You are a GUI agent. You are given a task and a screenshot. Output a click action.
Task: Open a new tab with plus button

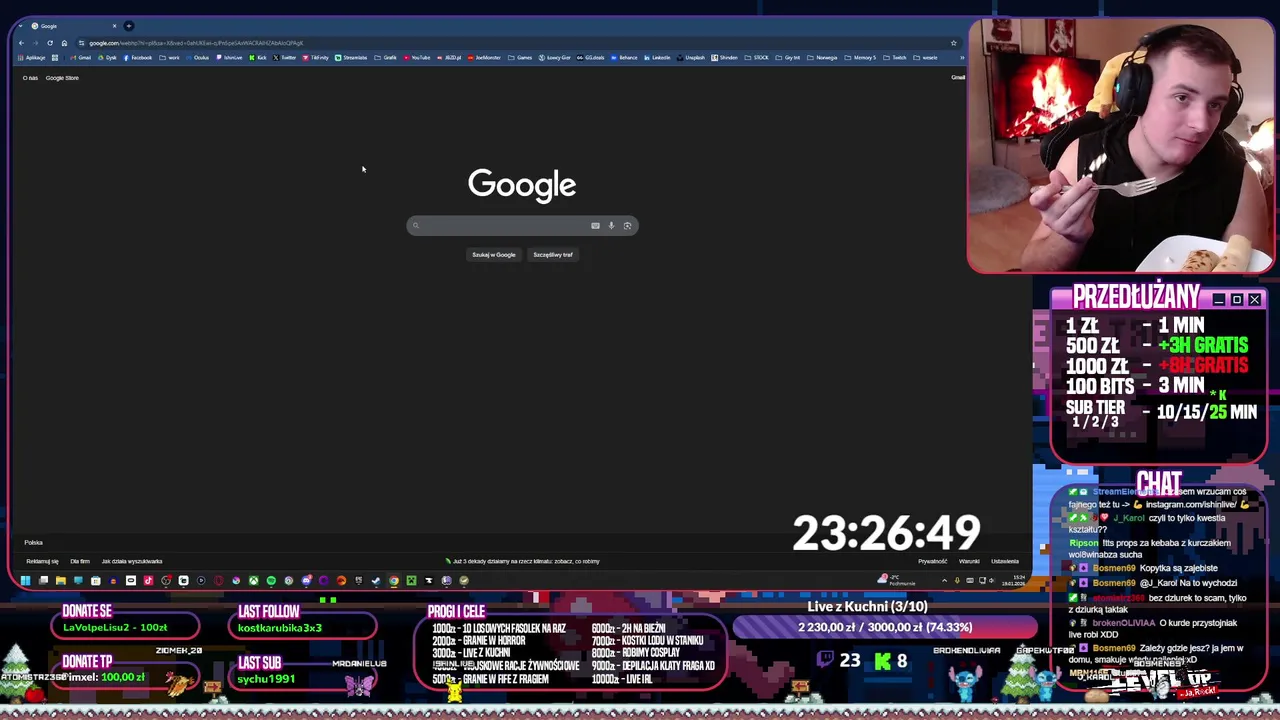coord(129,26)
